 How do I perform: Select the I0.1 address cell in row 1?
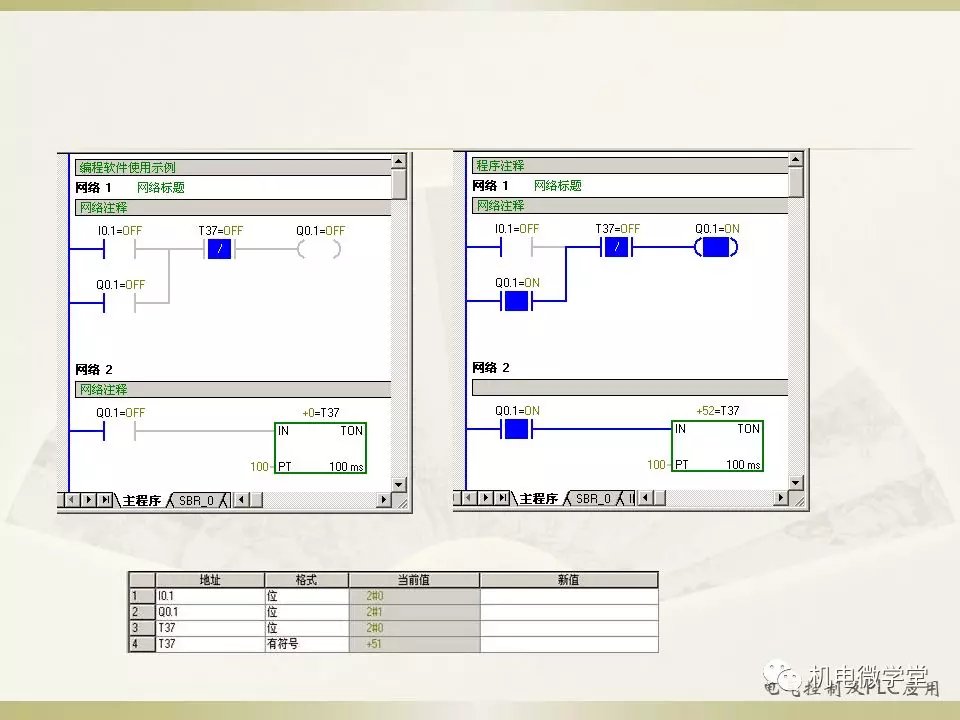(x=210, y=596)
